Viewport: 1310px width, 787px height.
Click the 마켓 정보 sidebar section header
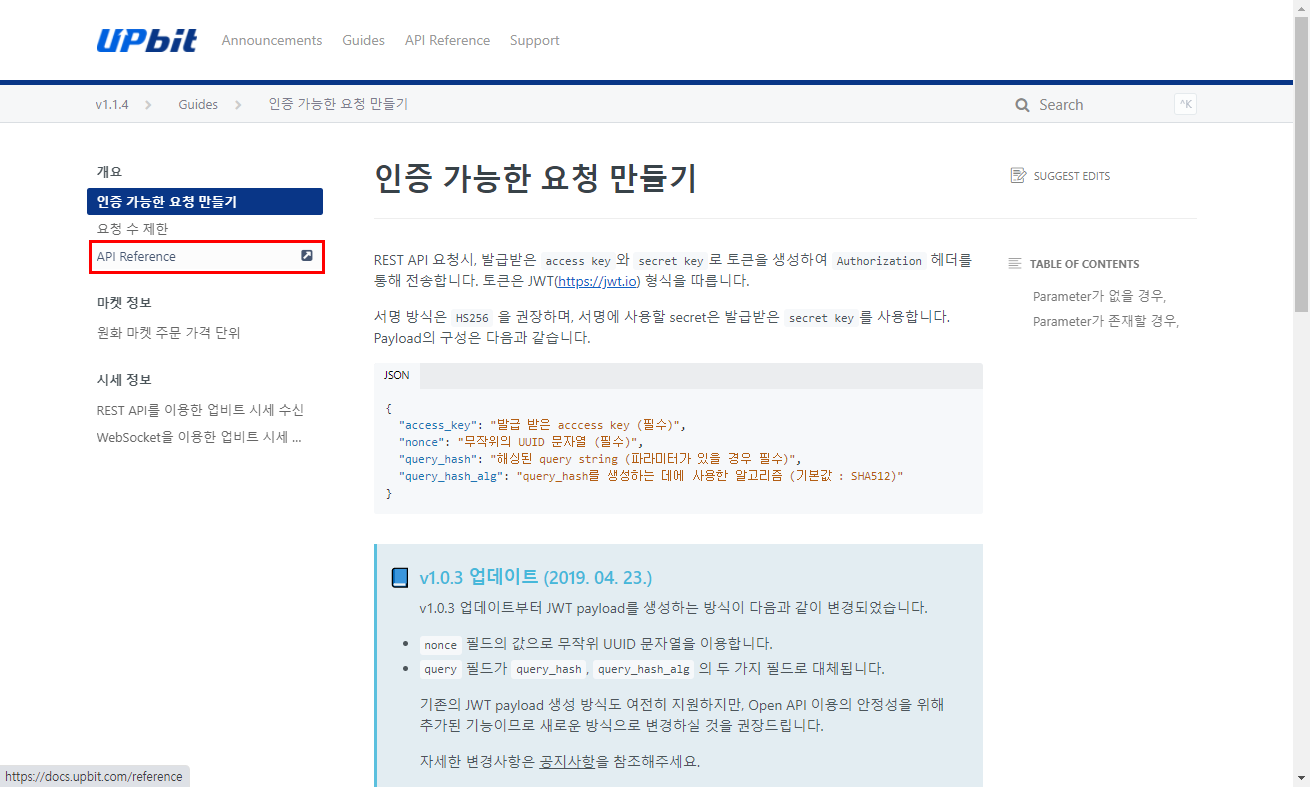pyautogui.click(x=124, y=303)
